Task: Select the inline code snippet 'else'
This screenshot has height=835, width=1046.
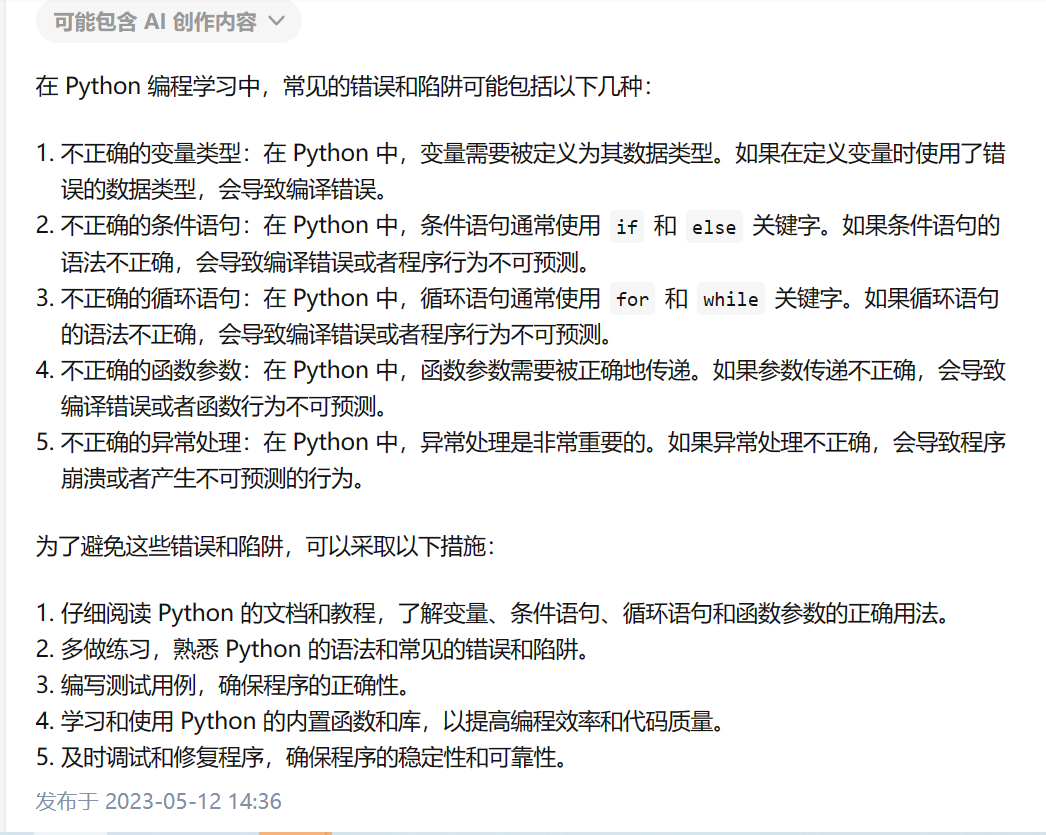Action: click(714, 227)
